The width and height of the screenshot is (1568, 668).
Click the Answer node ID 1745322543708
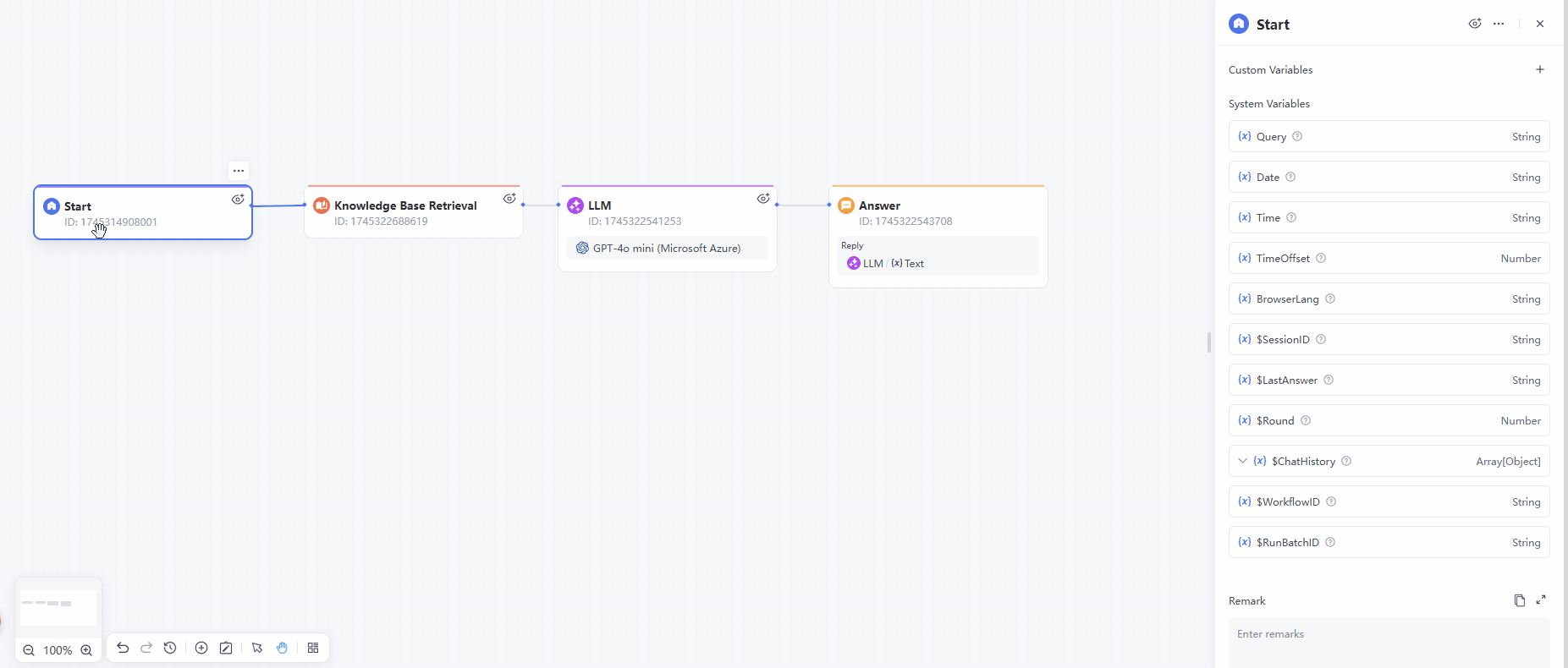click(905, 222)
